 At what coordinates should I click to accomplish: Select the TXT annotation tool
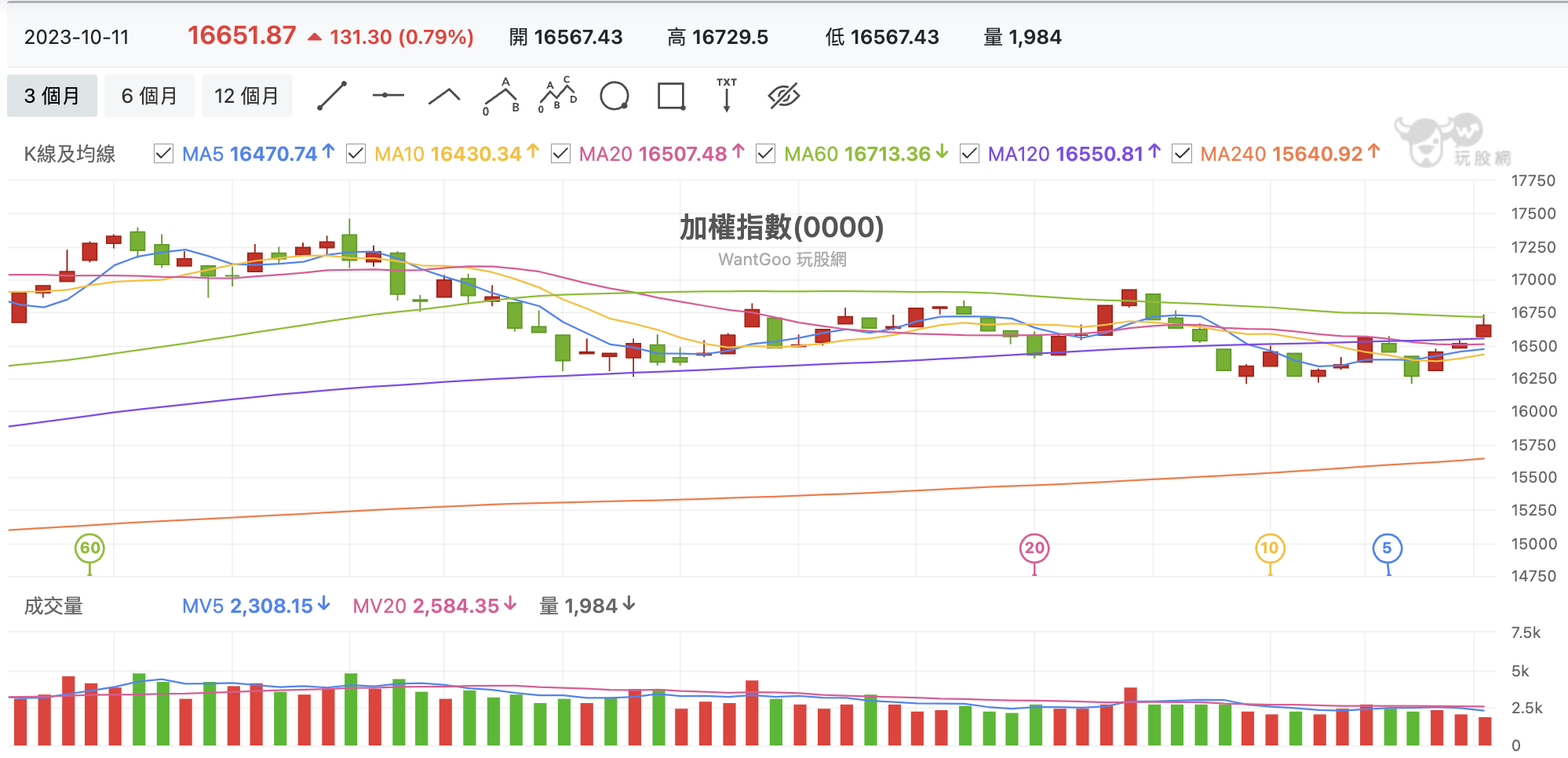point(727,95)
